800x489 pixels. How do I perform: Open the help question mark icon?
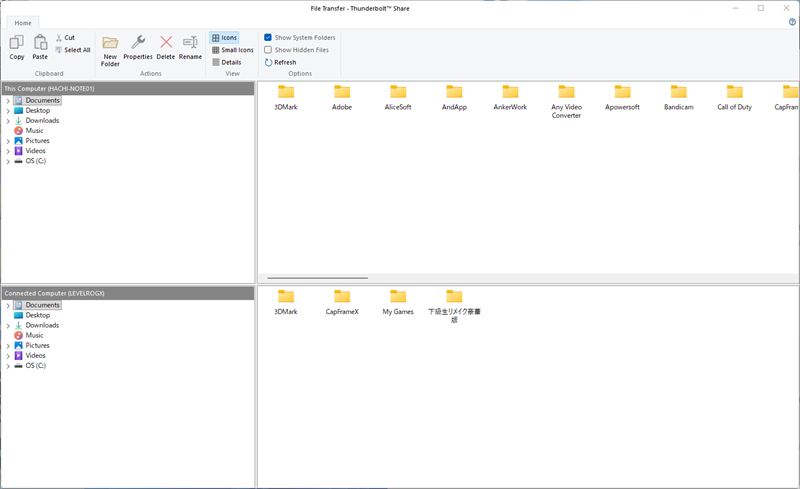pyautogui.click(x=792, y=21)
